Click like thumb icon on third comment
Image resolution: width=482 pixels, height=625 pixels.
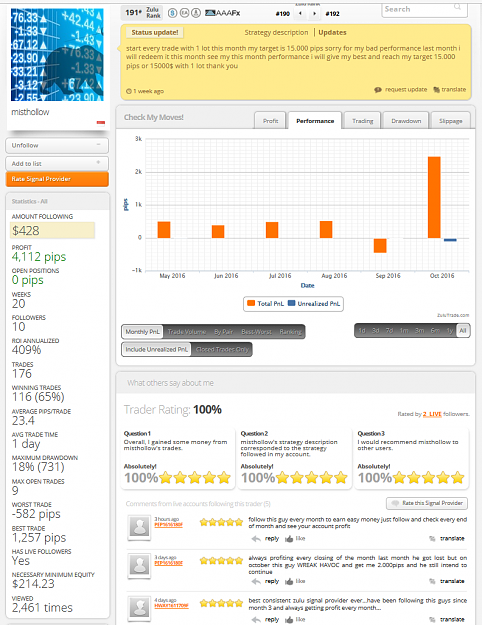click(x=289, y=619)
